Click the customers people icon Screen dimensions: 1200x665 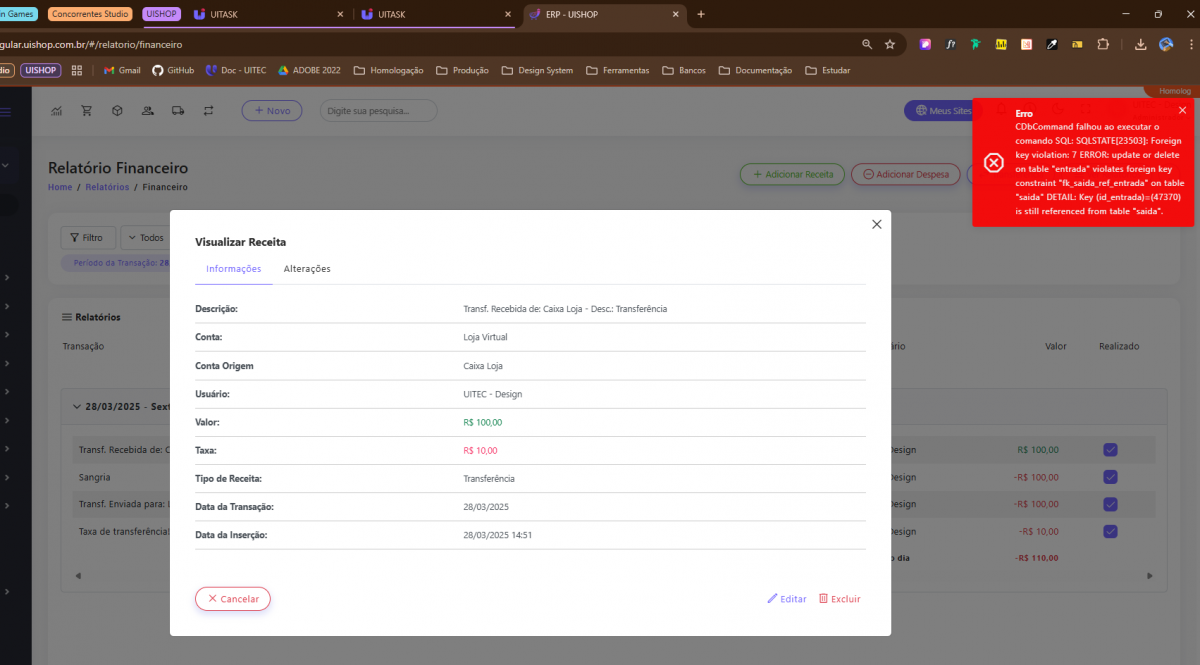click(148, 111)
